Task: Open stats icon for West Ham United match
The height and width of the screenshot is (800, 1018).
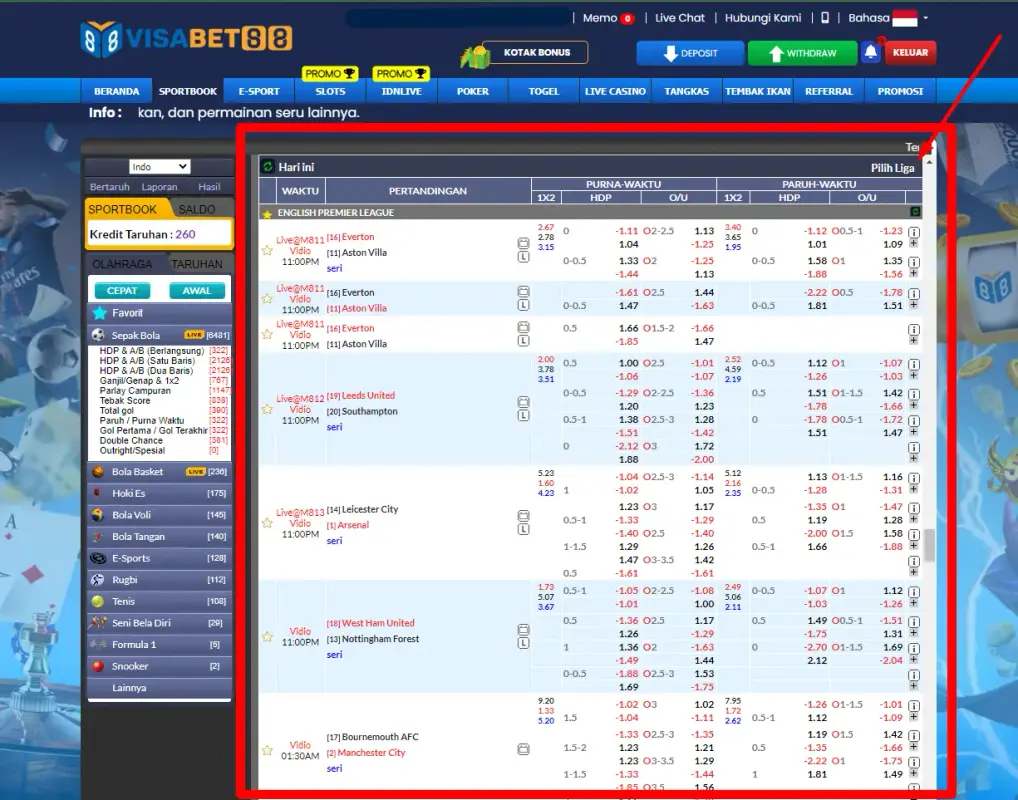Action: click(x=523, y=629)
